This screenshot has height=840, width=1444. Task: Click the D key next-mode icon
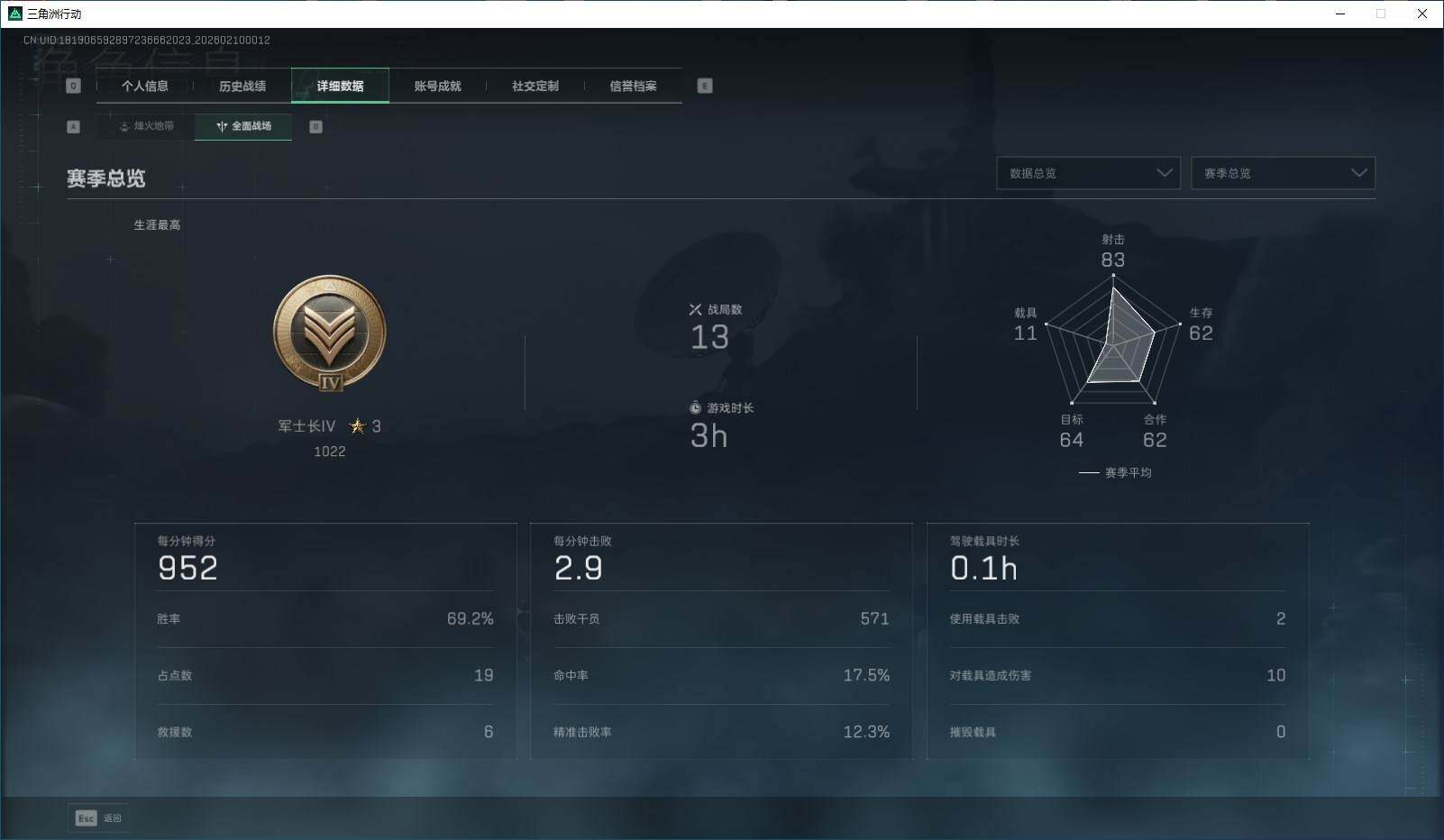315,127
